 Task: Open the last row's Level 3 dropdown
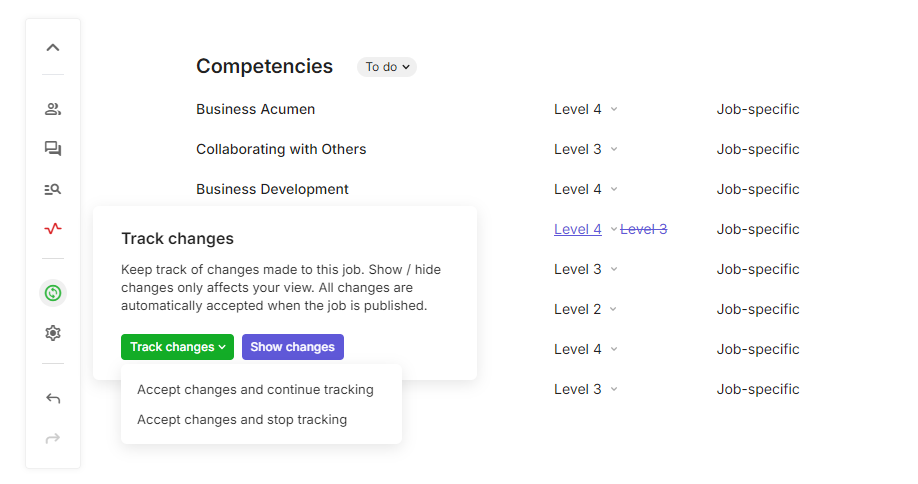pyautogui.click(x=586, y=389)
